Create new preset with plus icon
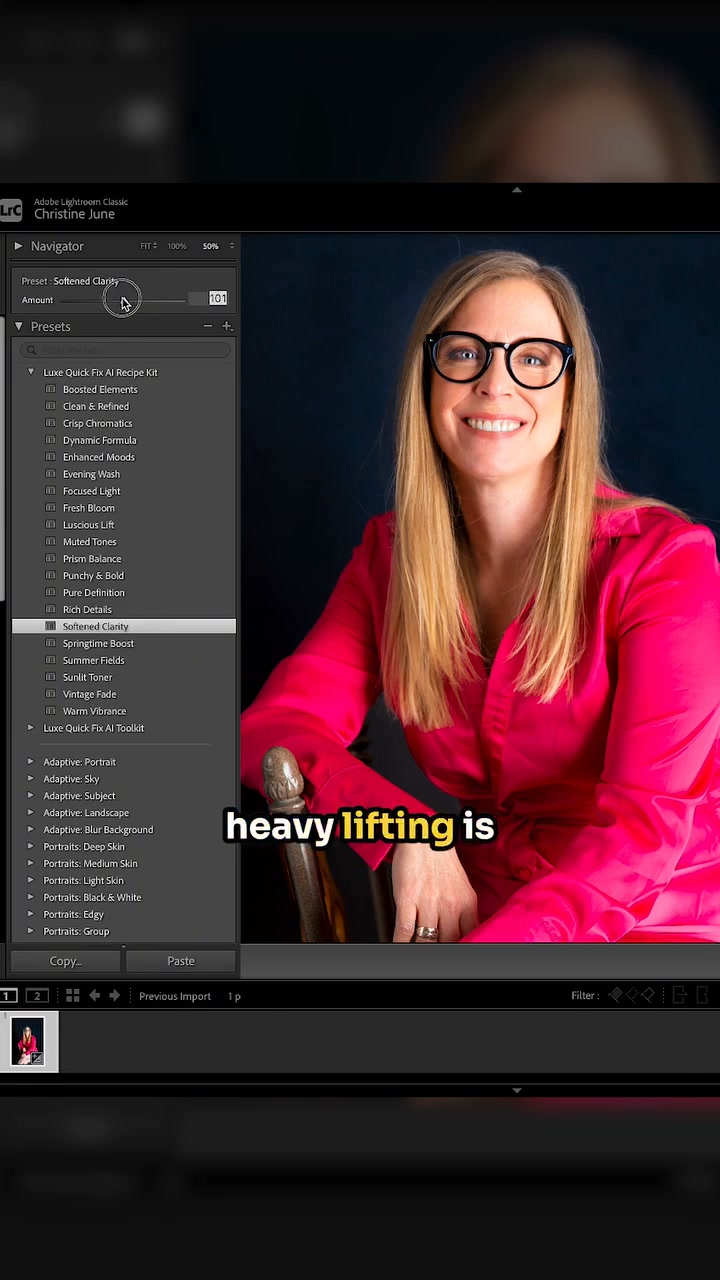Image resolution: width=720 pixels, height=1280 pixels. (x=226, y=326)
